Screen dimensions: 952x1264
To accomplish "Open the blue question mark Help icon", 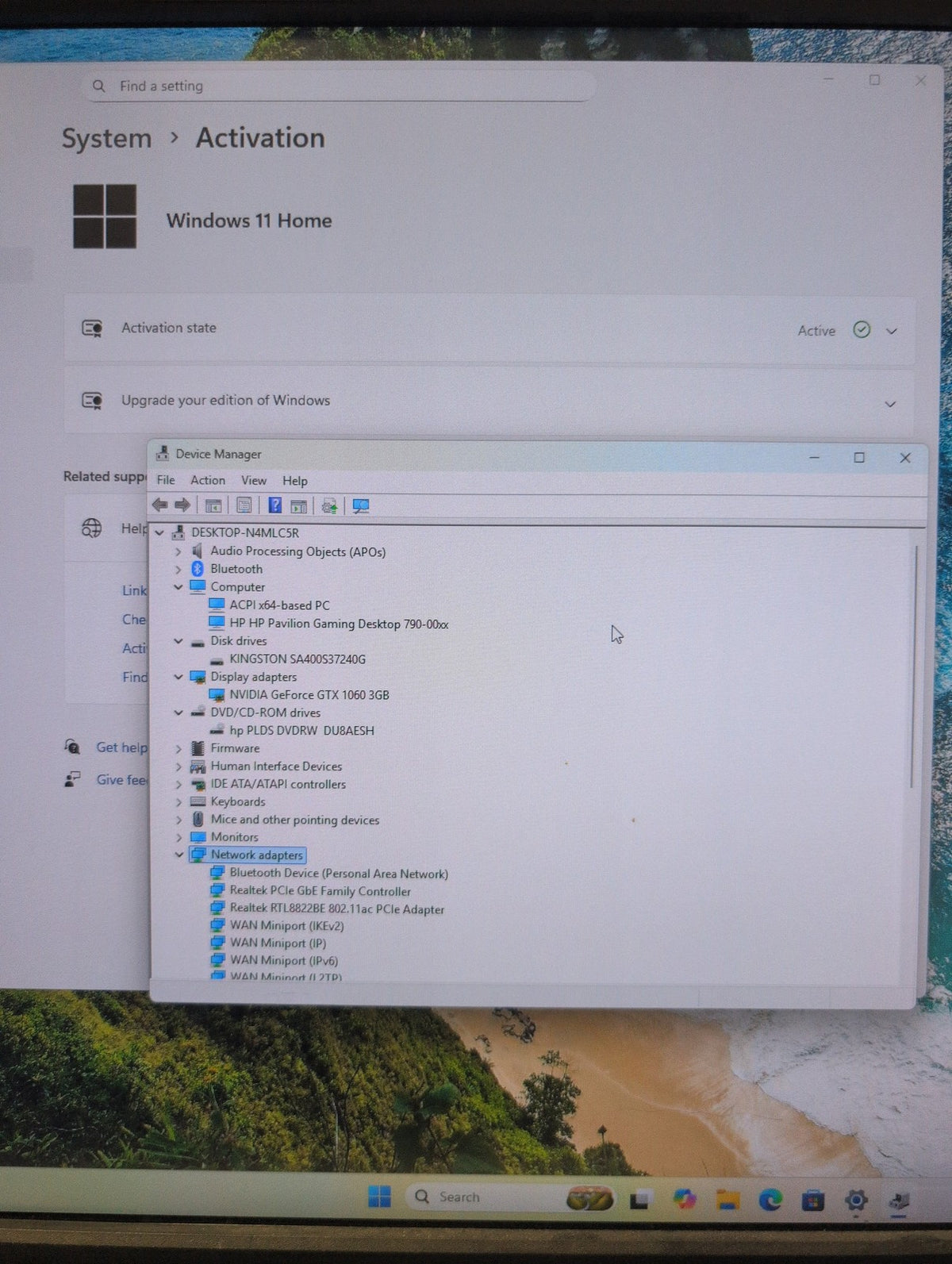I will click(x=274, y=505).
